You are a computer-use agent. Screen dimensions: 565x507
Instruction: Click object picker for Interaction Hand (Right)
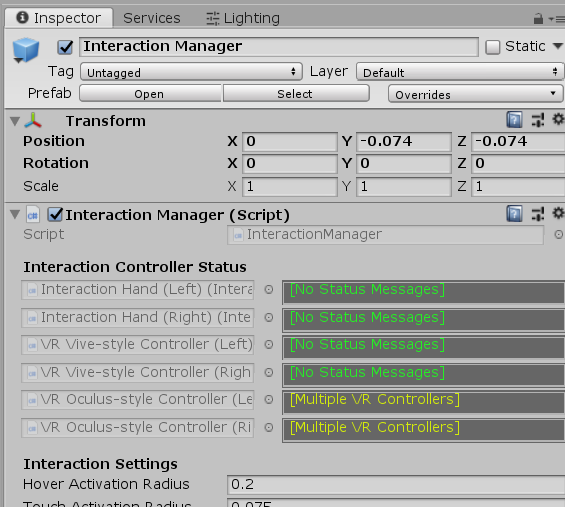coord(269,317)
